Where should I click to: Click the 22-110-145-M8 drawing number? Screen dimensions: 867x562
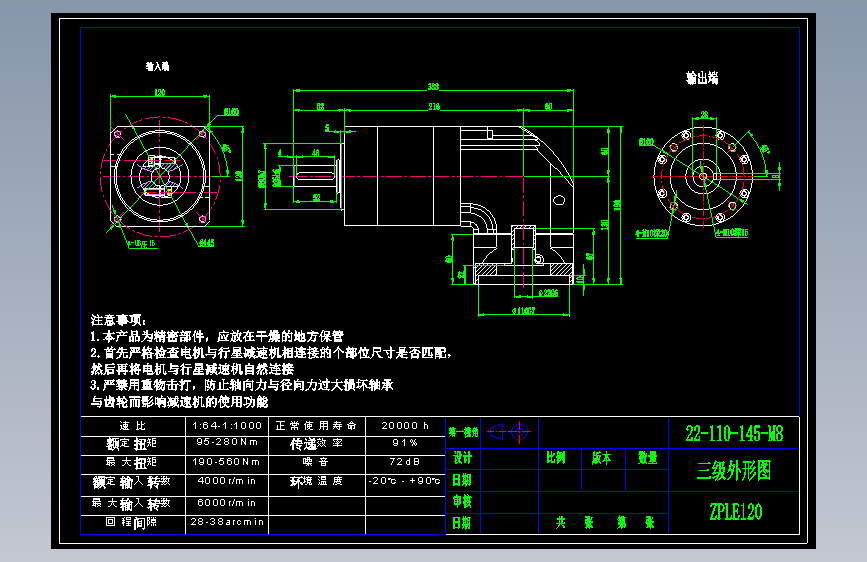[734, 434]
